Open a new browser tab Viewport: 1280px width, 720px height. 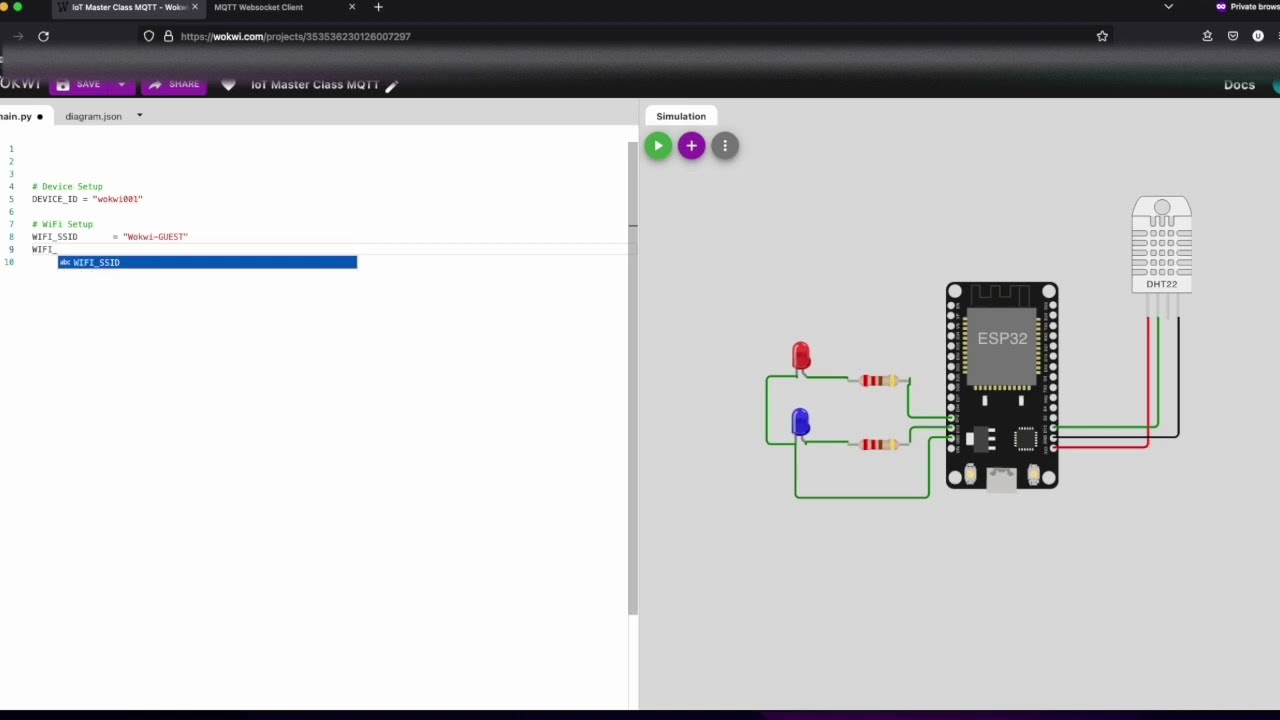coord(378,7)
